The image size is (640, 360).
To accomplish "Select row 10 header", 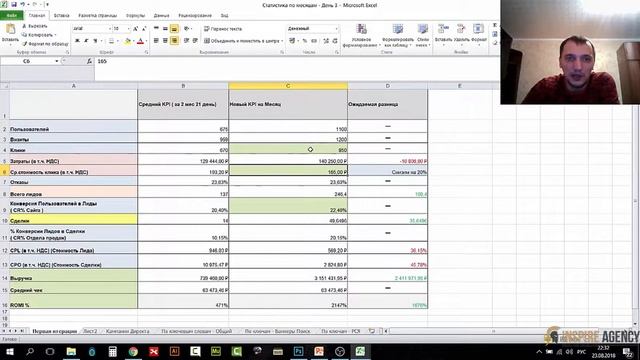I will click(x=4, y=220).
